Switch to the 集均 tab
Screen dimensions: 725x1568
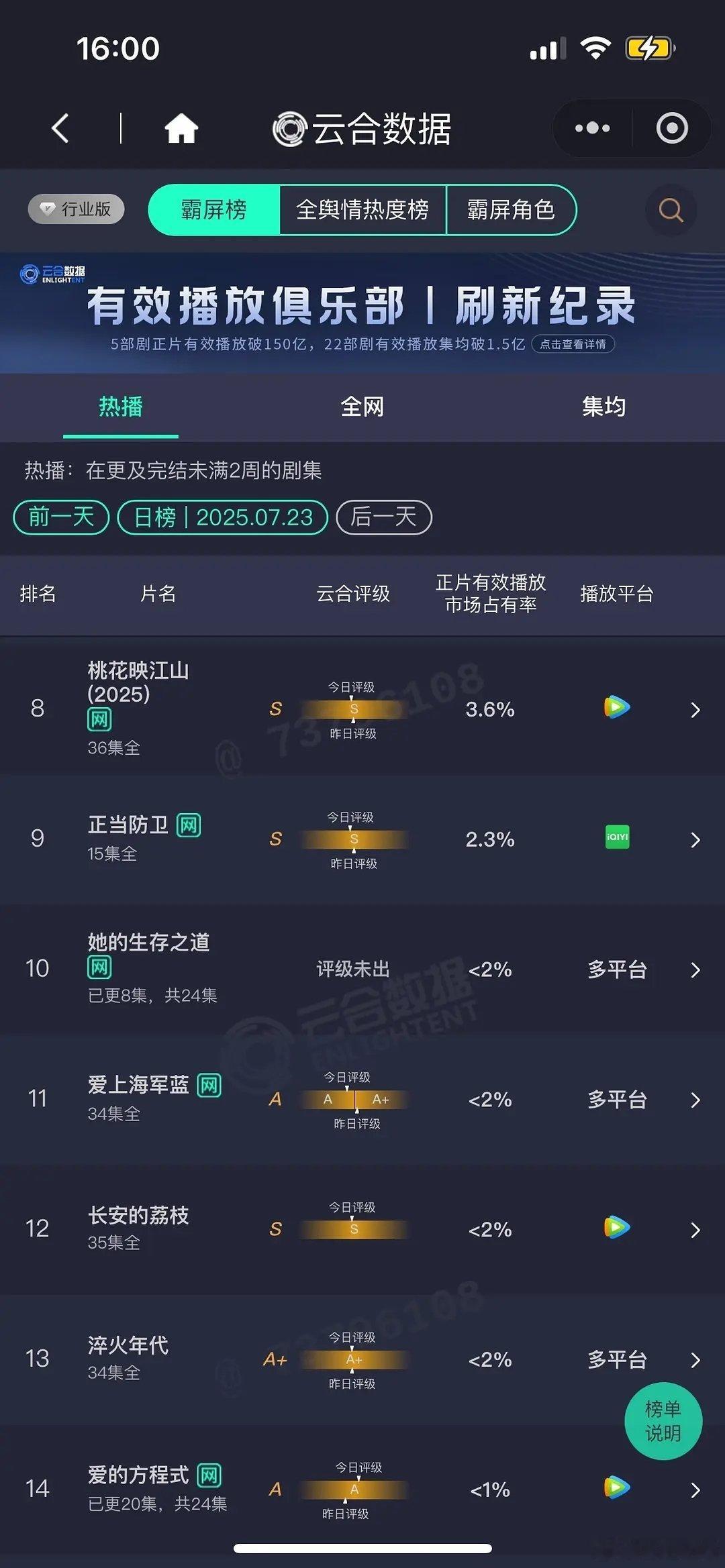(x=604, y=407)
